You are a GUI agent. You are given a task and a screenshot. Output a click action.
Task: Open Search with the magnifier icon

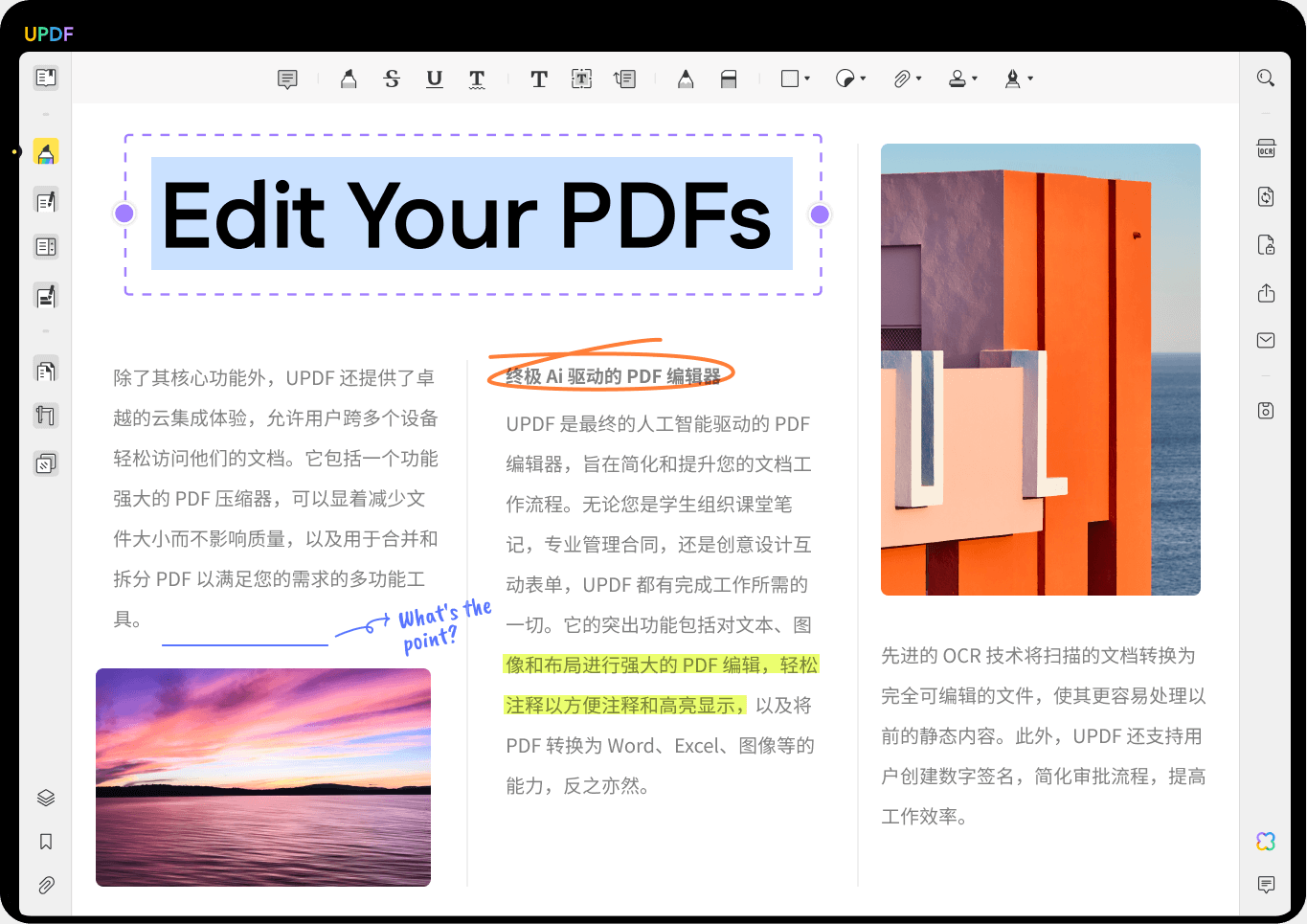pos(1266,79)
